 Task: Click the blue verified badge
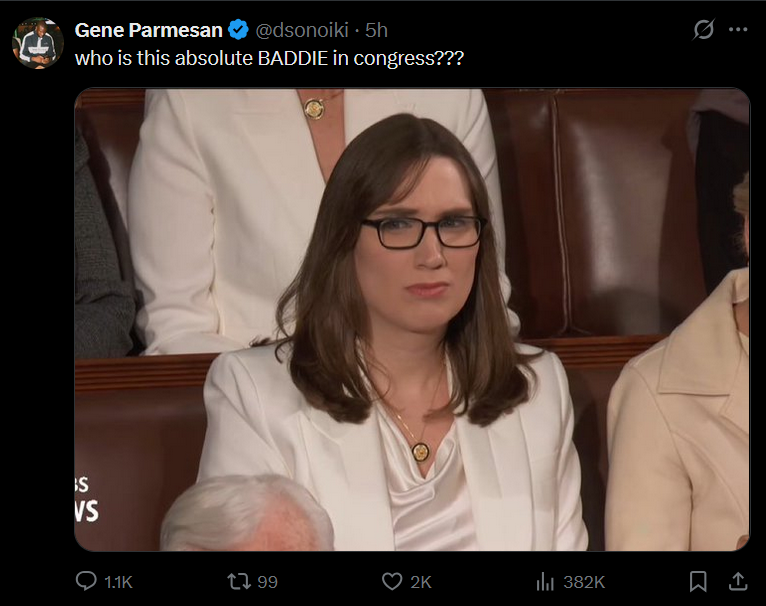point(238,30)
